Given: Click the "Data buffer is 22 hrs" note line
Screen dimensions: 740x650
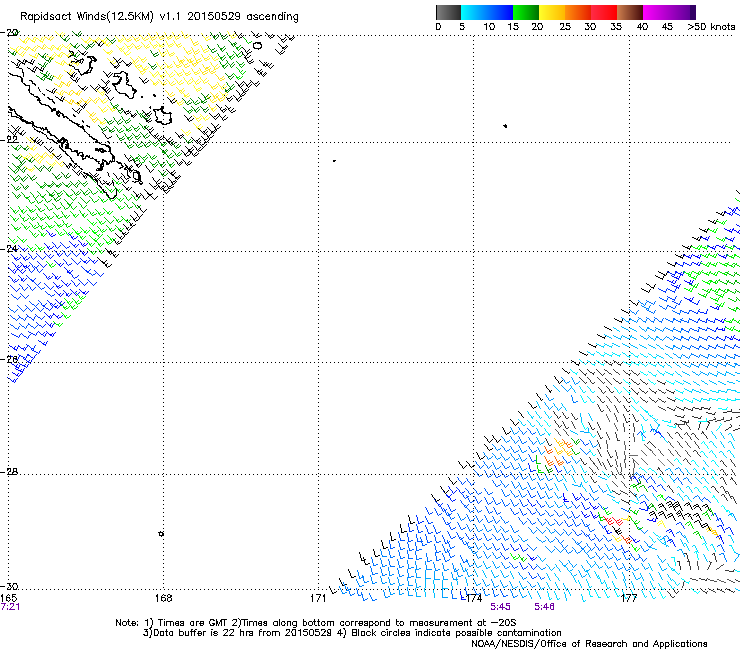Looking at the screenshot, I should tap(353, 633).
